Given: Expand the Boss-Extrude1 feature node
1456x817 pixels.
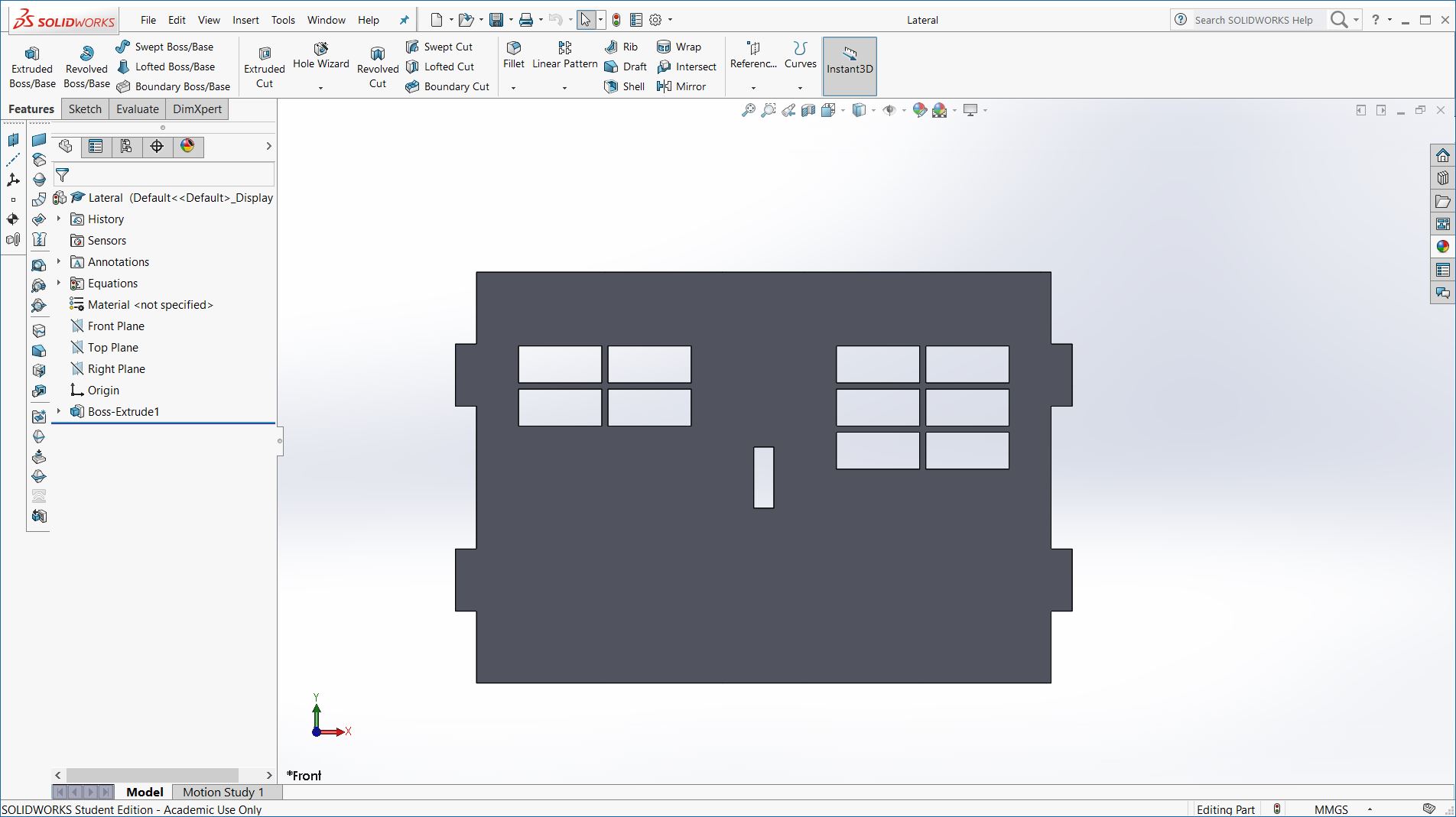Looking at the screenshot, I should tap(59, 411).
